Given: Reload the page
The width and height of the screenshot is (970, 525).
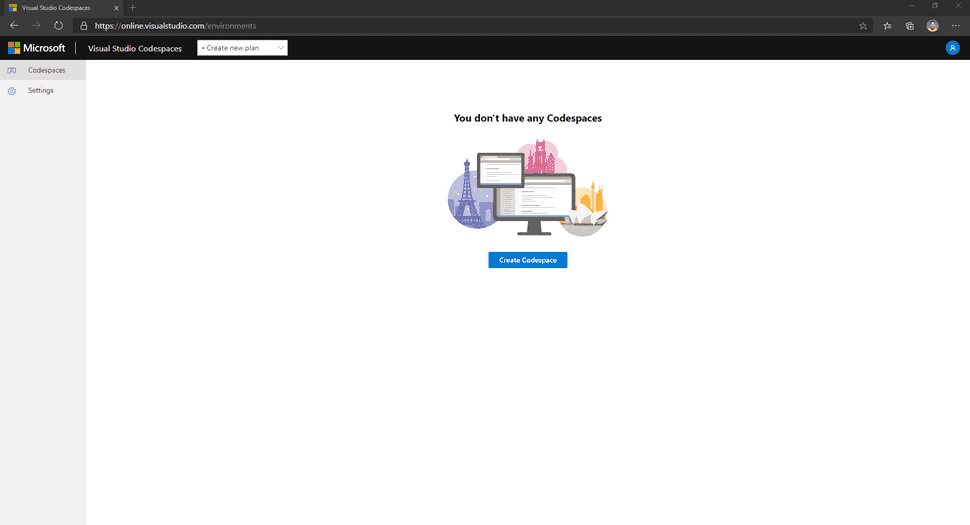Looking at the screenshot, I should (x=58, y=26).
